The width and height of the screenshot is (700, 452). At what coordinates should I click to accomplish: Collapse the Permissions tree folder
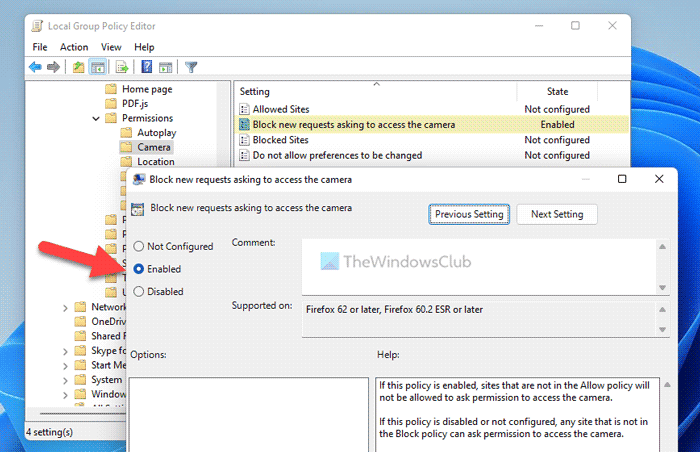click(95, 118)
